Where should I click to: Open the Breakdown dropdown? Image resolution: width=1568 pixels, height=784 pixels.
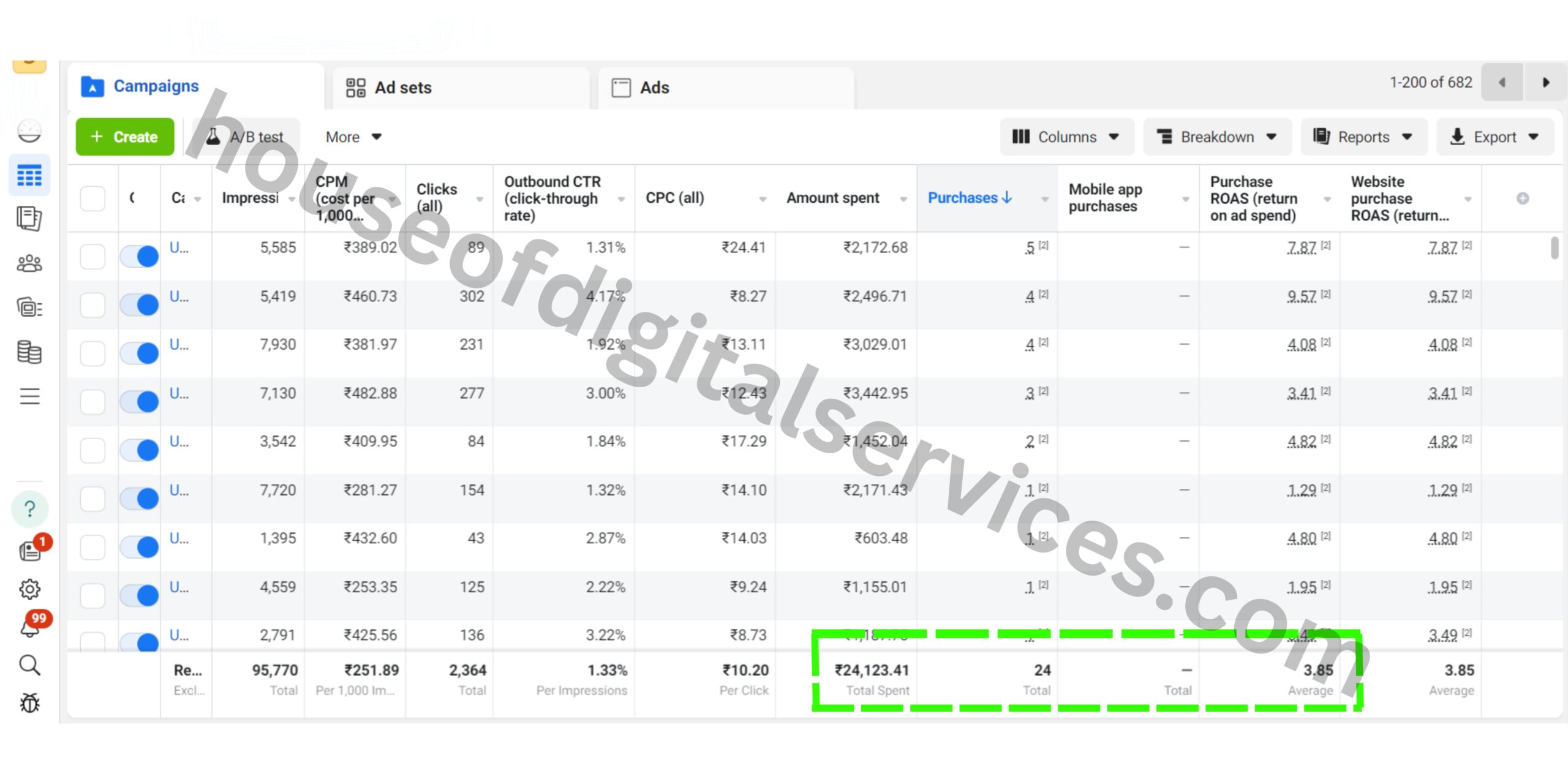[1217, 137]
